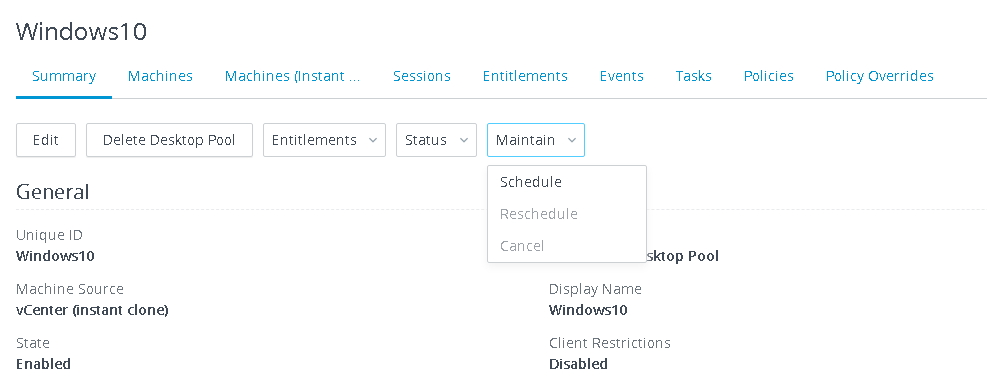View the Entitlements tab
This screenshot has width=987, height=386.
coord(525,76)
